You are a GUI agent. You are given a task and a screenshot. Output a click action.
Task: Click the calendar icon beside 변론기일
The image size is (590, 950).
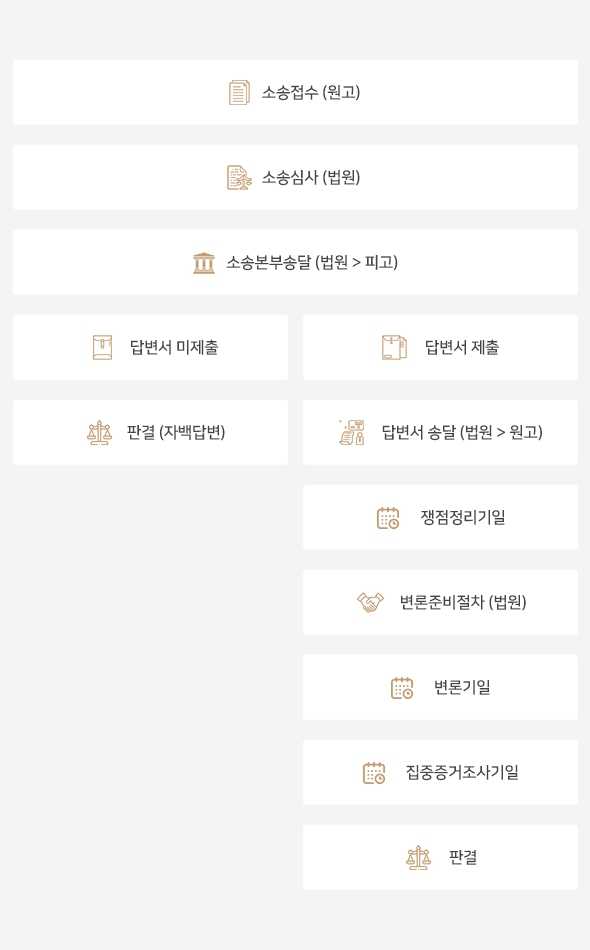[402, 688]
